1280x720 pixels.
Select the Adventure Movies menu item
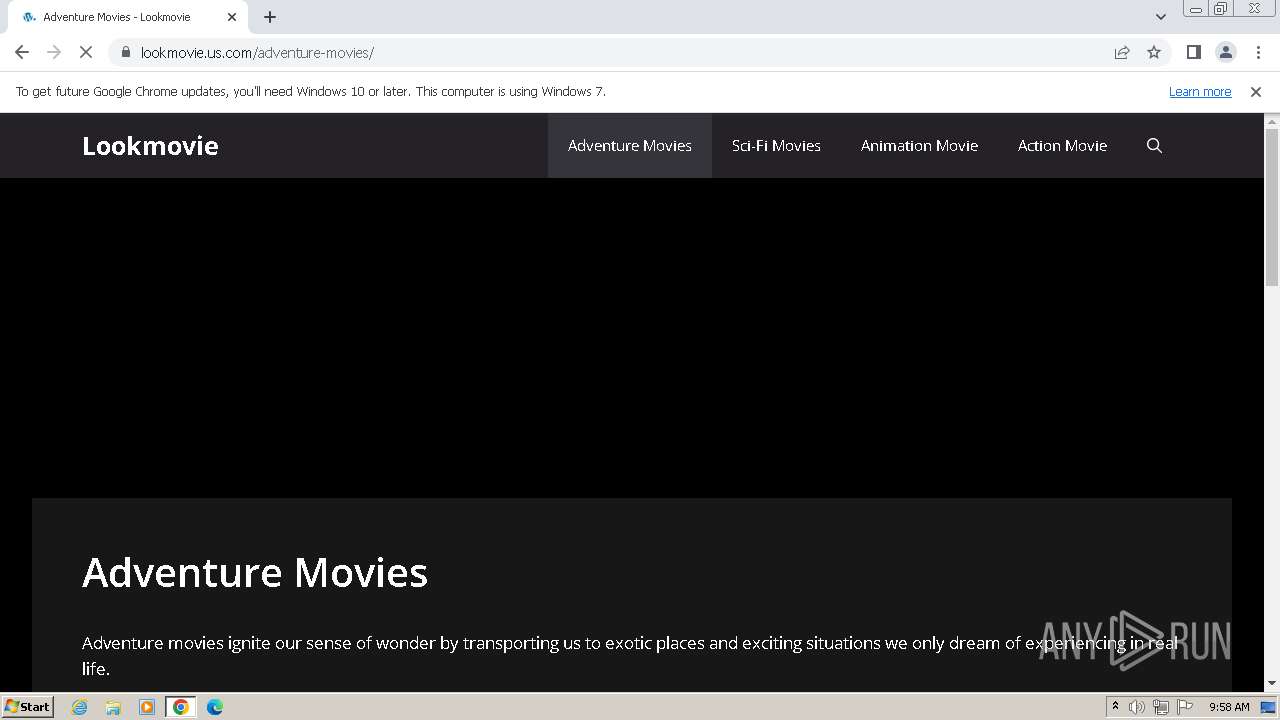[630, 146]
